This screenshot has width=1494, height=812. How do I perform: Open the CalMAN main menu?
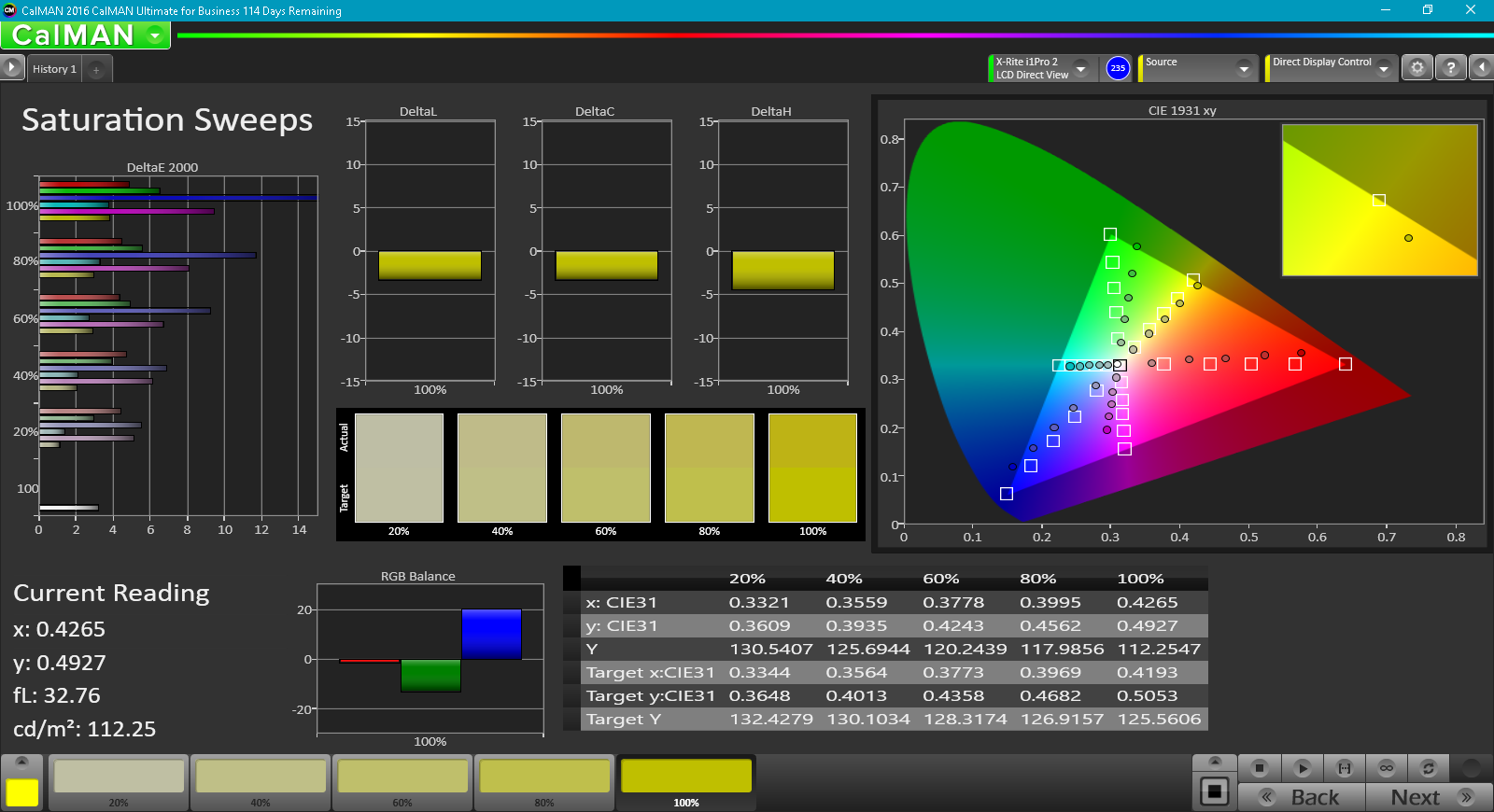pos(155,35)
